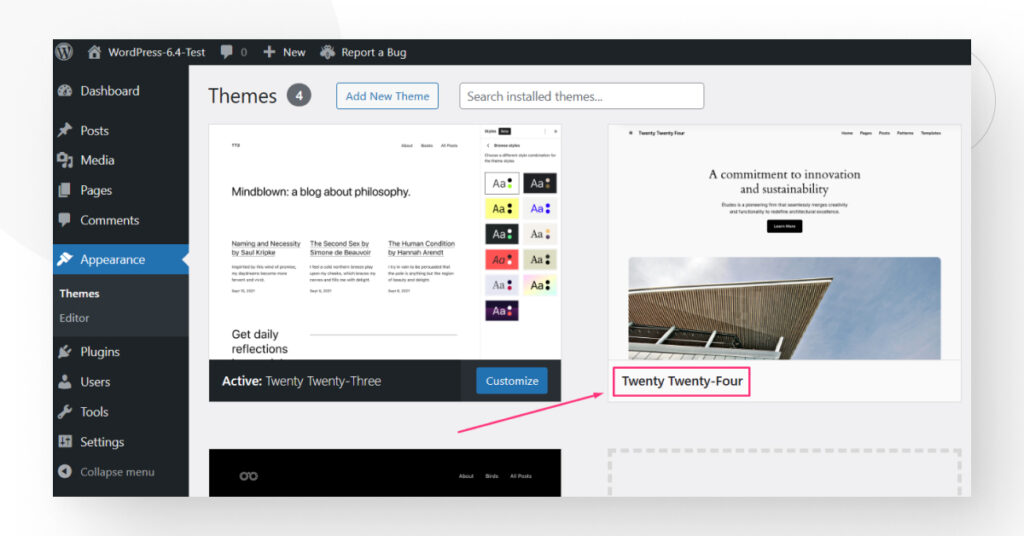
Task: Open the black theme thumbnail below
Action: [385, 473]
